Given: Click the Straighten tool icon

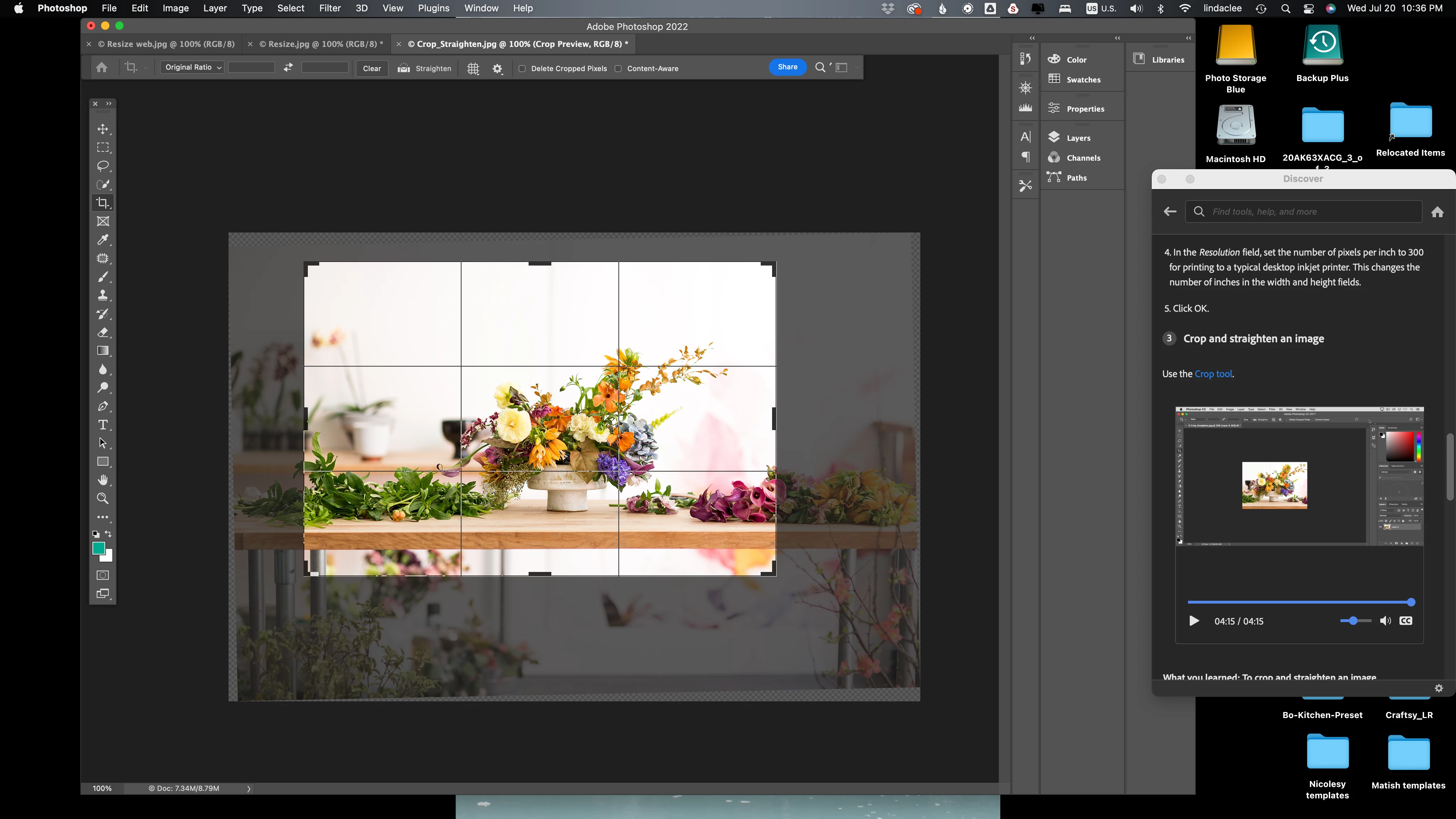Looking at the screenshot, I should point(403,68).
